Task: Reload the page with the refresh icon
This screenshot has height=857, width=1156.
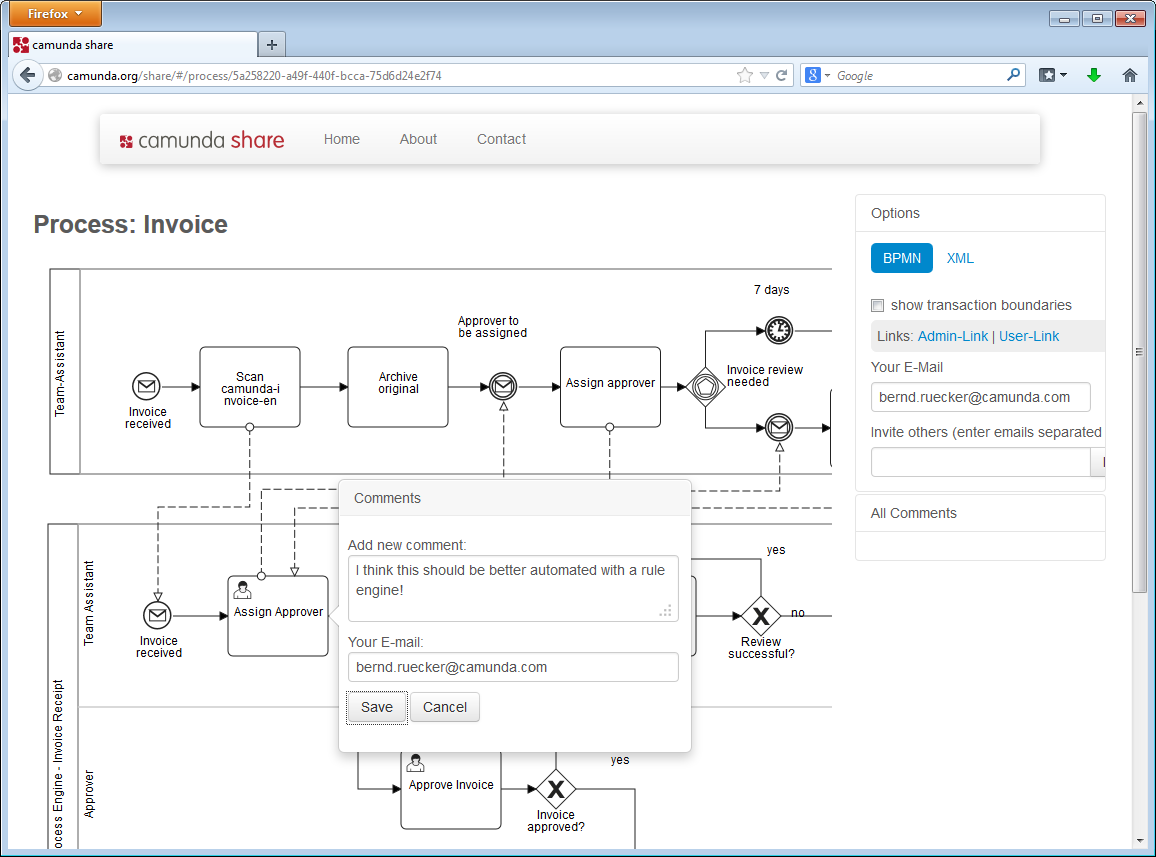Action: (781, 75)
